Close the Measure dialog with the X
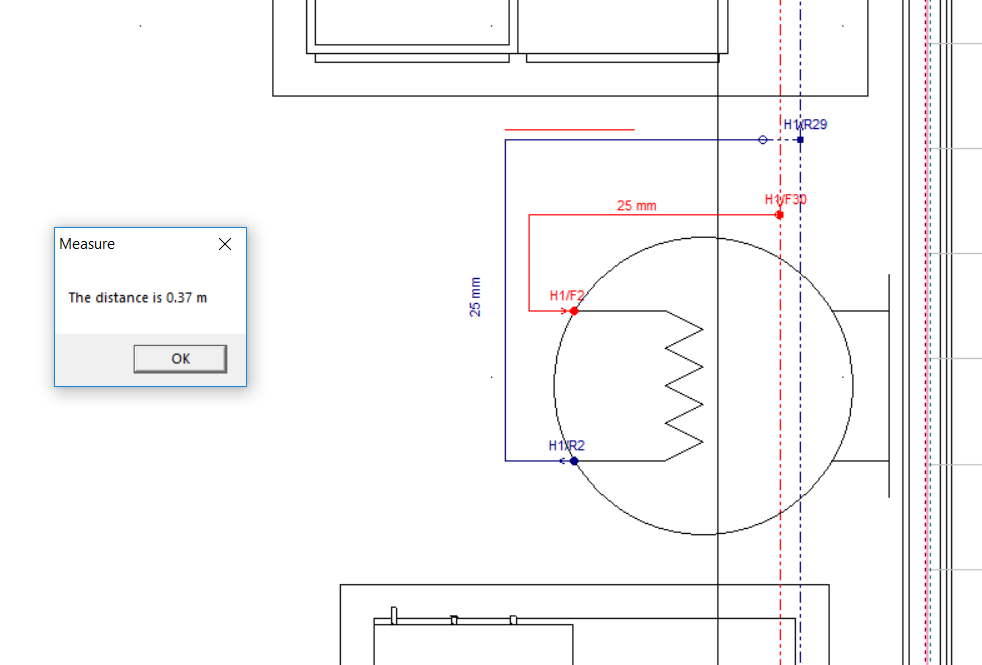 [x=225, y=244]
